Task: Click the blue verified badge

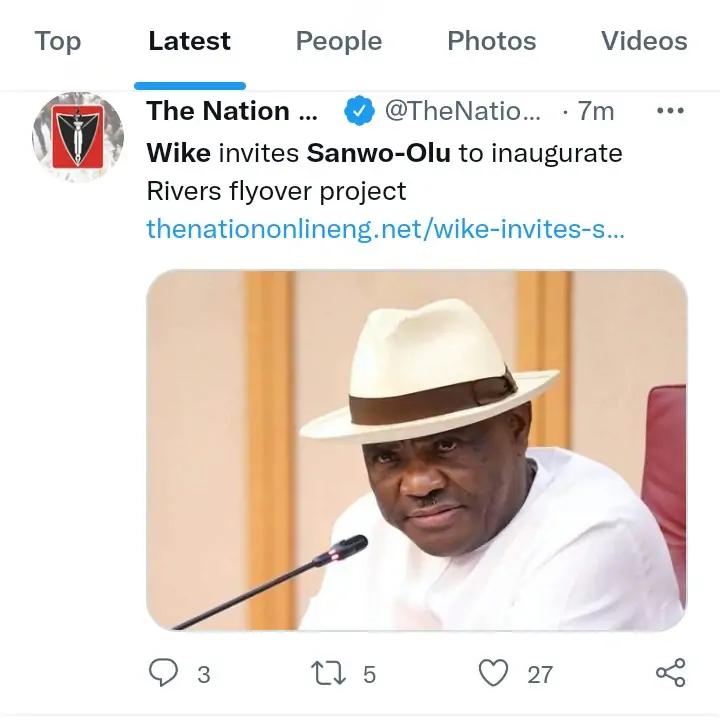Action: click(359, 111)
